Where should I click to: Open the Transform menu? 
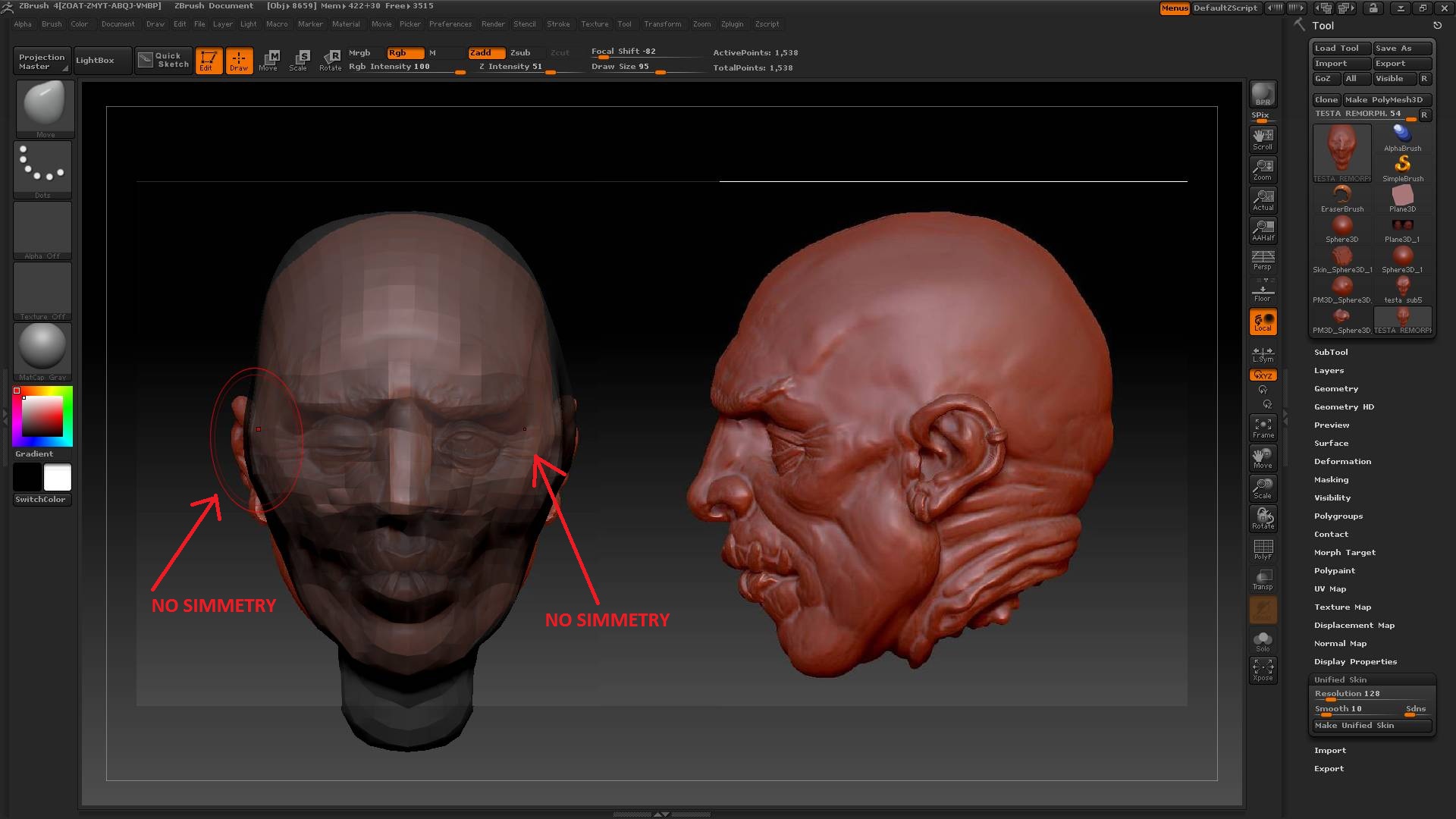(663, 24)
